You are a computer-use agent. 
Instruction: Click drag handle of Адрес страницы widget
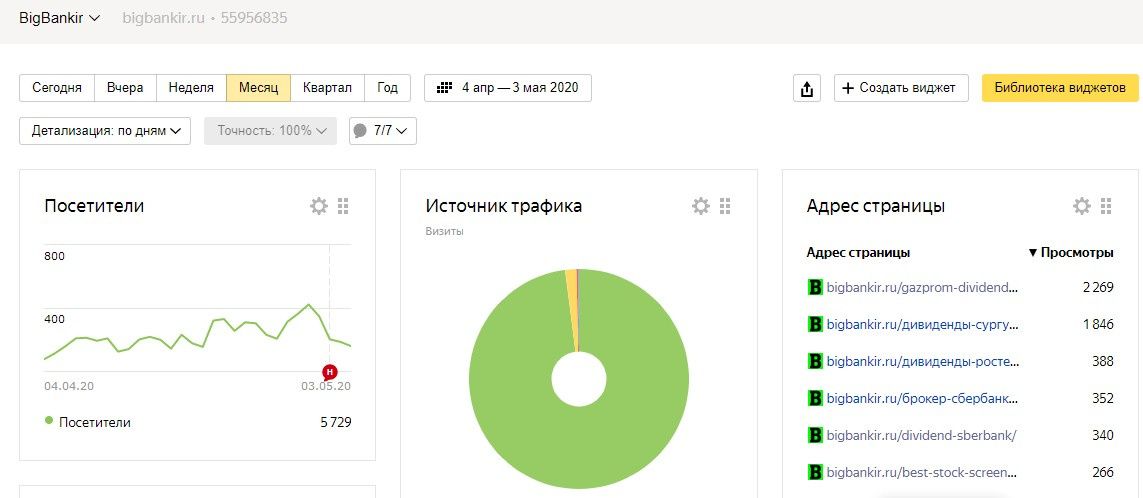coord(1106,206)
